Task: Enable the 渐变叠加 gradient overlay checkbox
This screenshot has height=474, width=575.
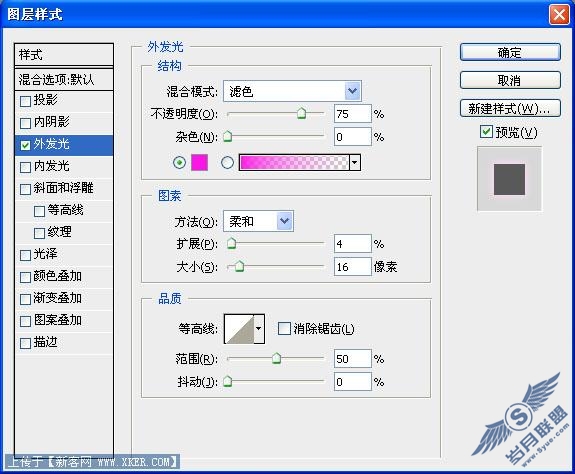Action: point(25,299)
